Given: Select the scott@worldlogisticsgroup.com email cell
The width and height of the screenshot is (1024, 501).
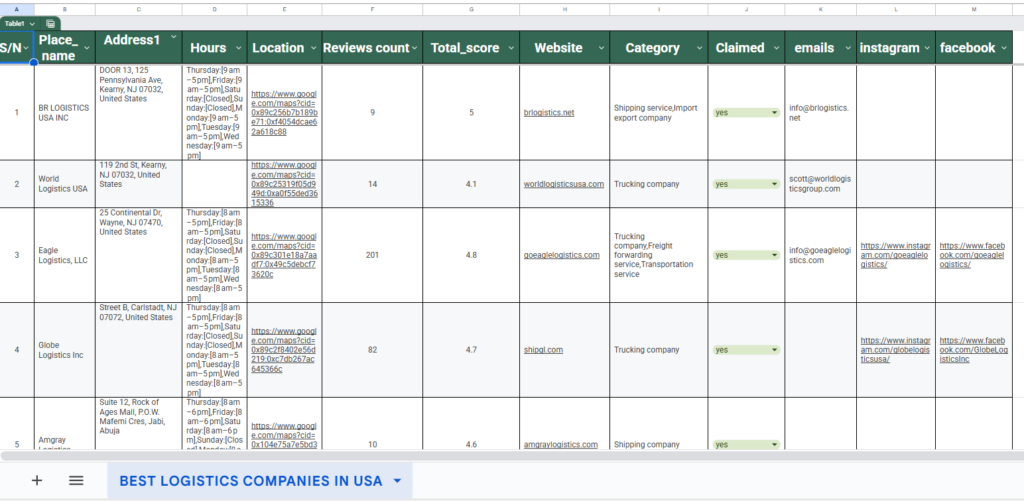Looking at the screenshot, I should [x=820, y=184].
